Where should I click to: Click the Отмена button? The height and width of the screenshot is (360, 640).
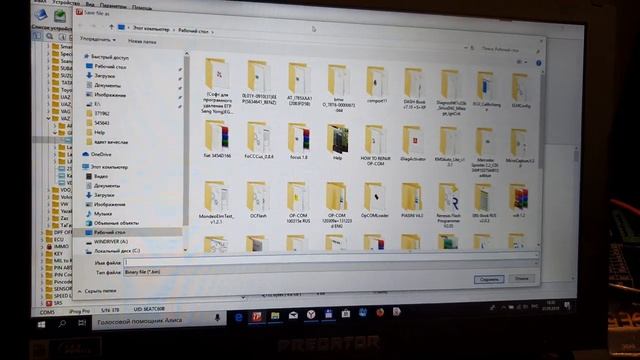point(521,278)
